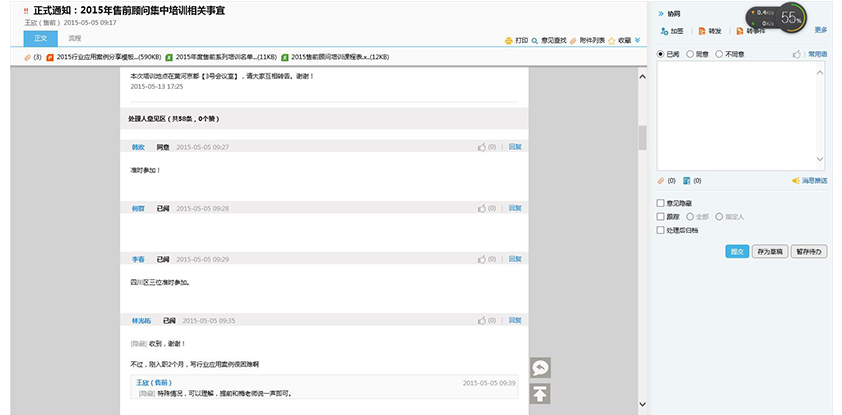Click the document vertical scrollbar thumb
842x415 pixels.
642,138
